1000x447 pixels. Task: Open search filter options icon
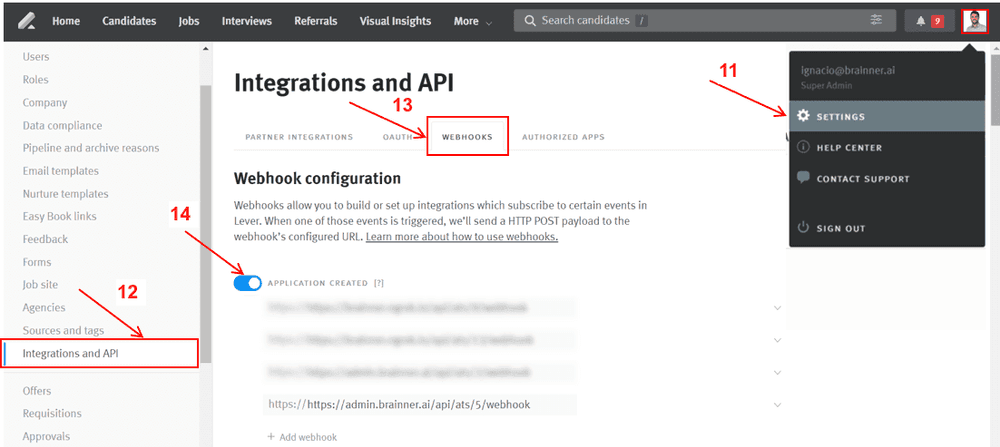tap(877, 20)
